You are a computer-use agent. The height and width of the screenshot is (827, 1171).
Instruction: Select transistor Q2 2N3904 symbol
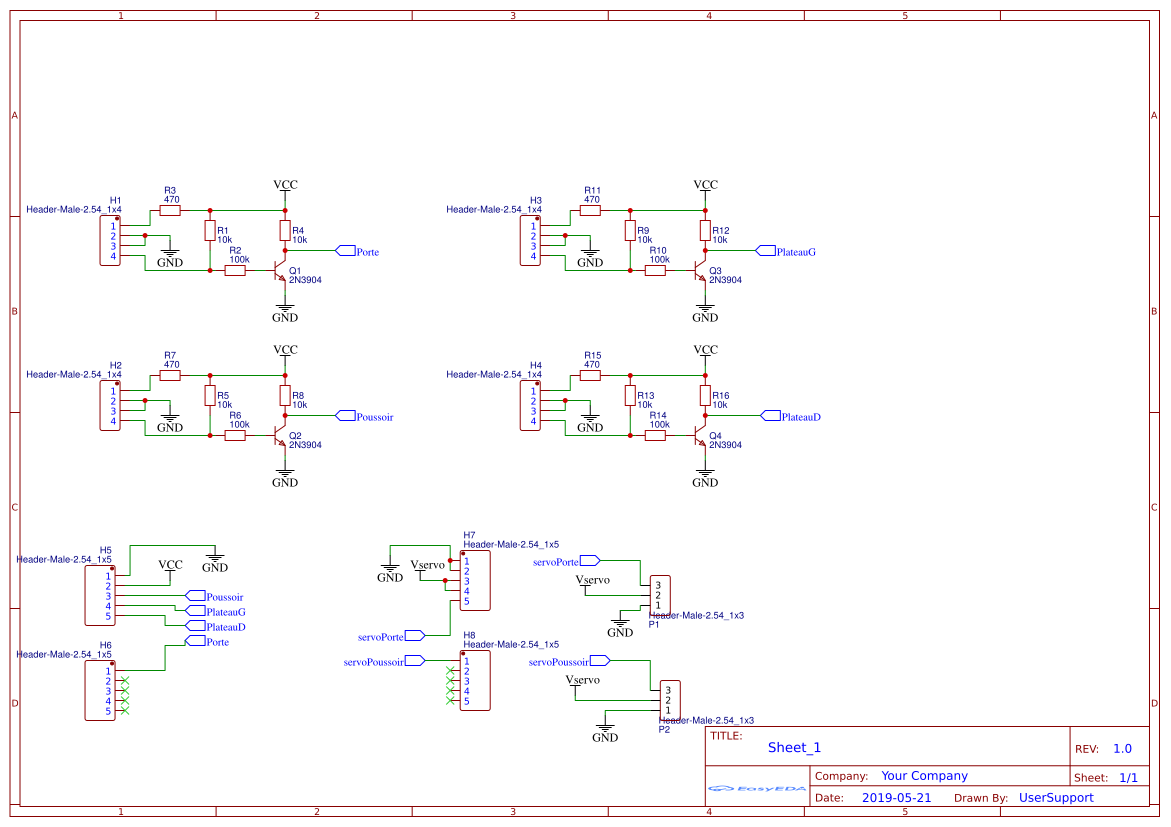tap(279, 436)
